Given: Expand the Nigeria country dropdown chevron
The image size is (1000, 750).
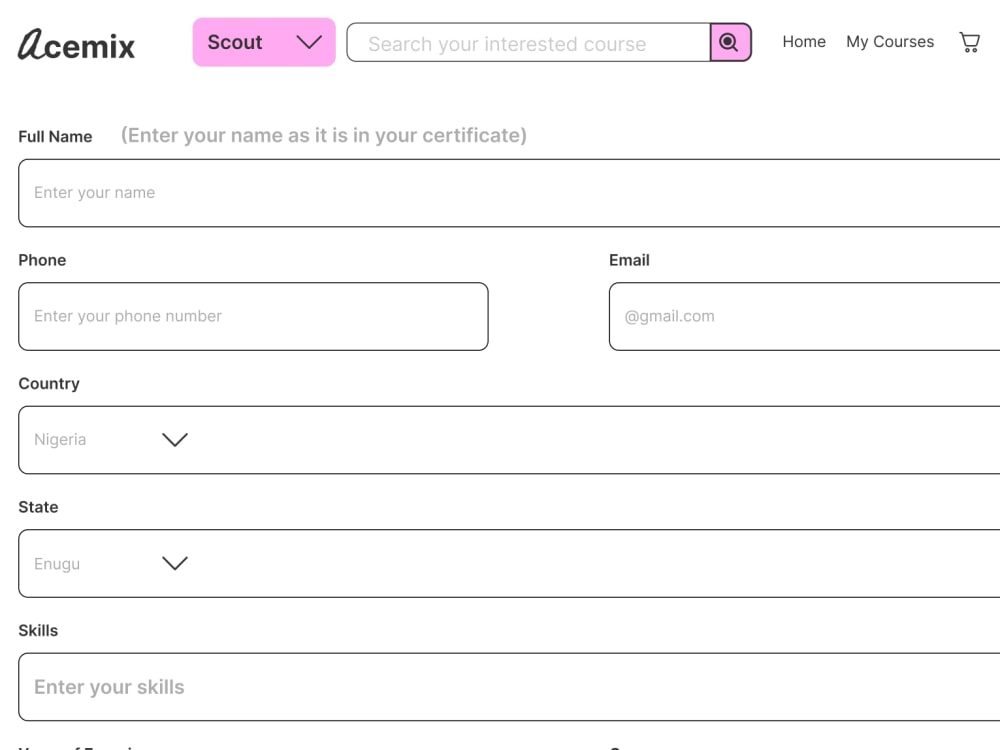Looking at the screenshot, I should pyautogui.click(x=175, y=439).
